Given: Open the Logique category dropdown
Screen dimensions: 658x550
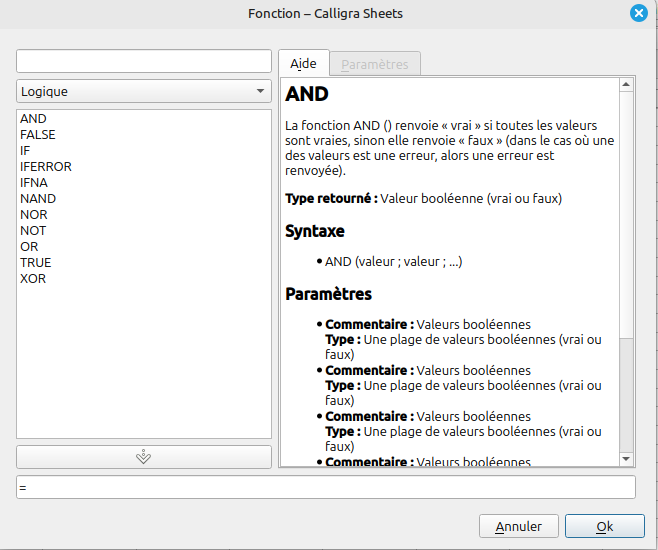Looking at the screenshot, I should click(x=144, y=91).
